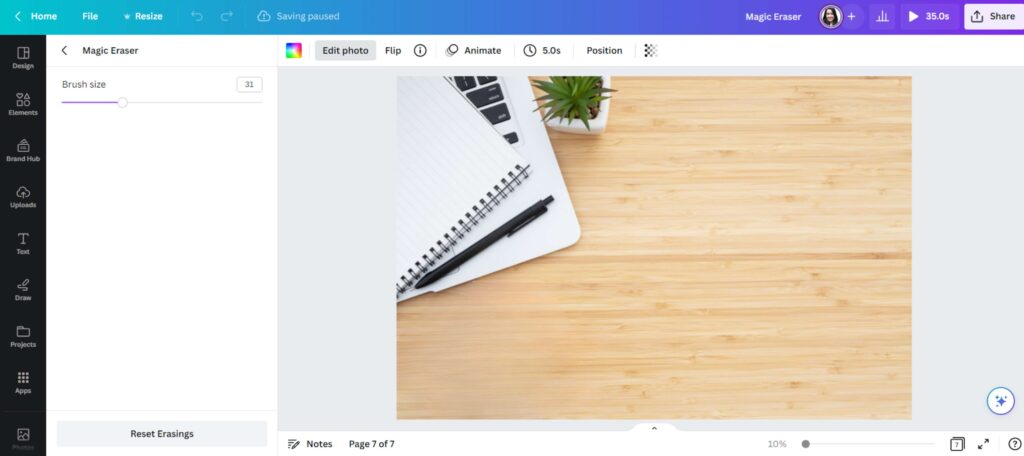
Task: Select the Text tool in sidebar
Action: (x=23, y=243)
